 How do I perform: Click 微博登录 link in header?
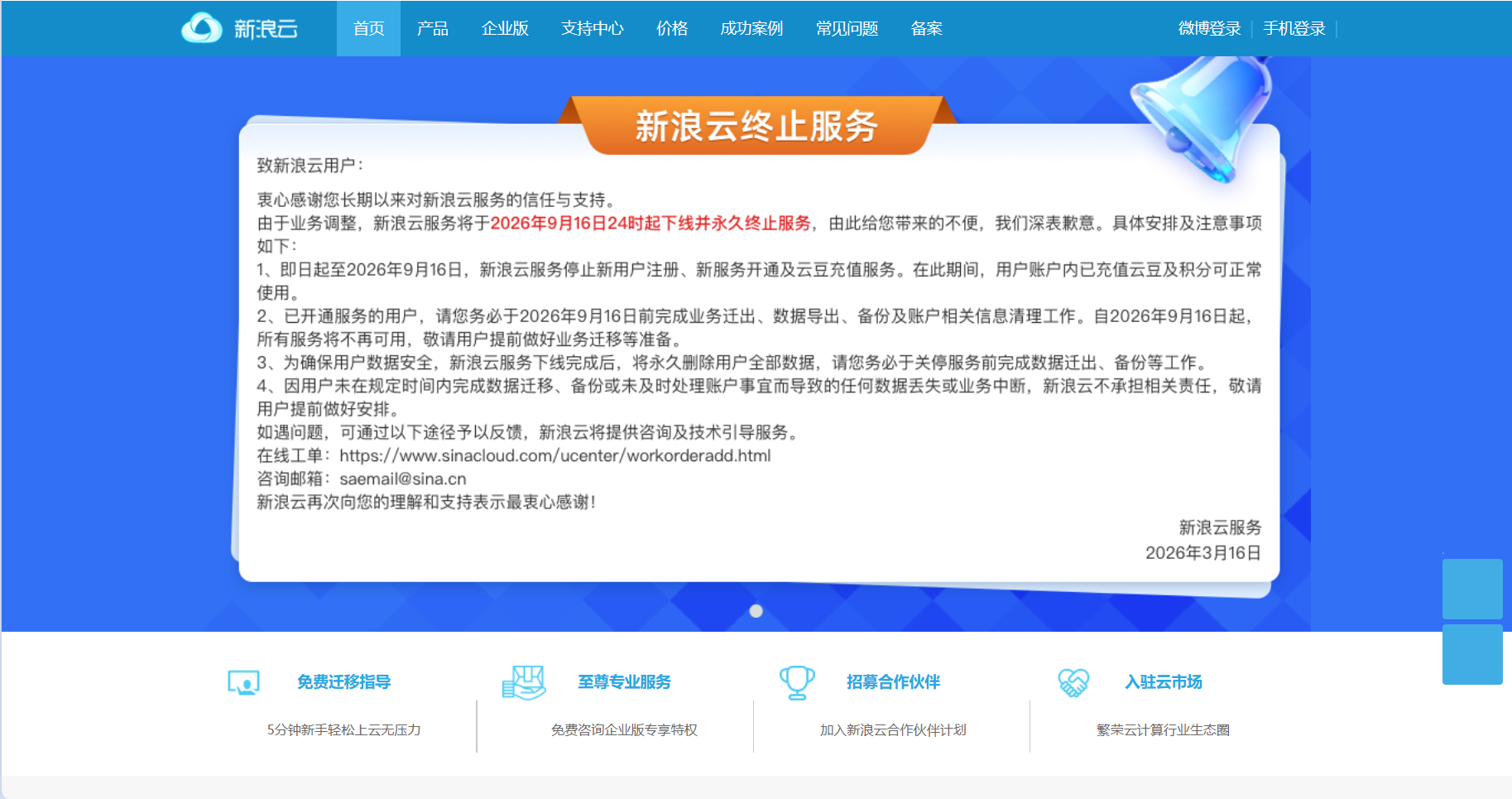[x=1209, y=28]
